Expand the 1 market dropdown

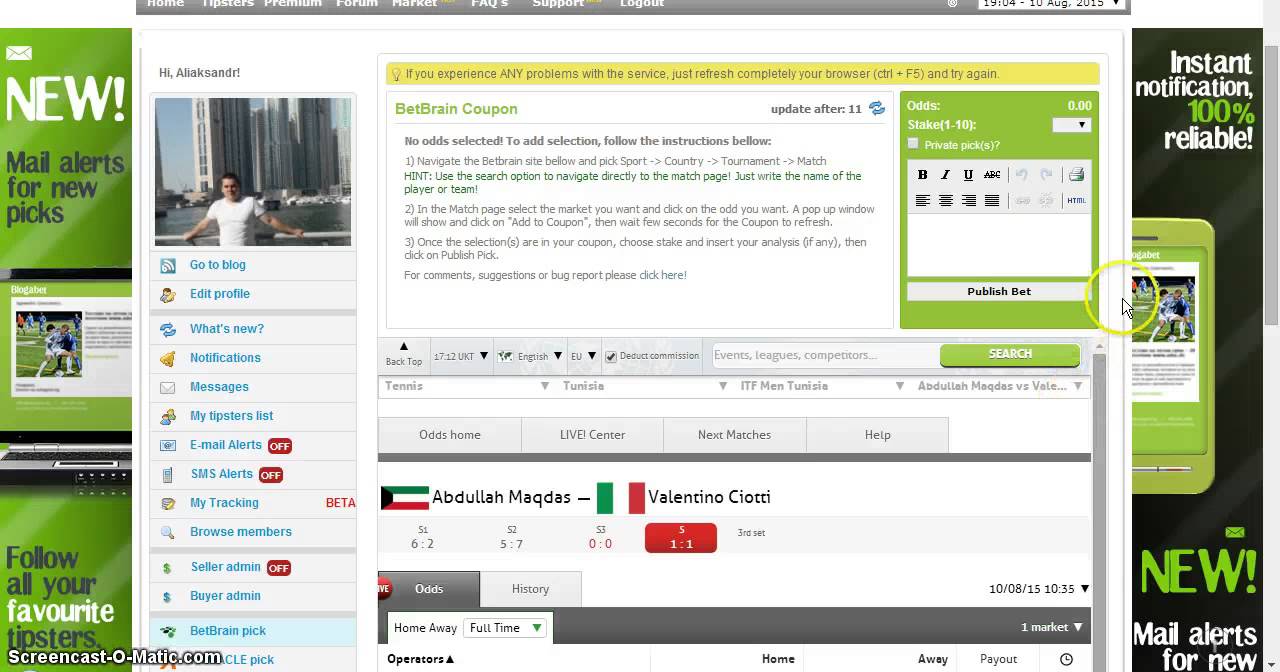(x=1051, y=628)
